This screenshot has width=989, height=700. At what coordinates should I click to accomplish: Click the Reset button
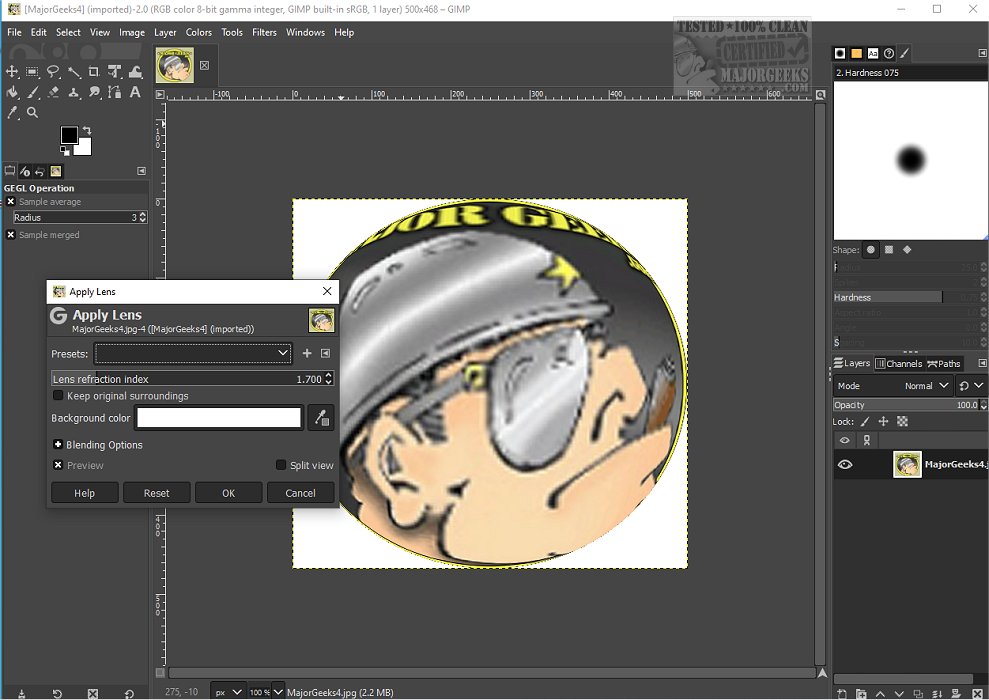(156, 493)
